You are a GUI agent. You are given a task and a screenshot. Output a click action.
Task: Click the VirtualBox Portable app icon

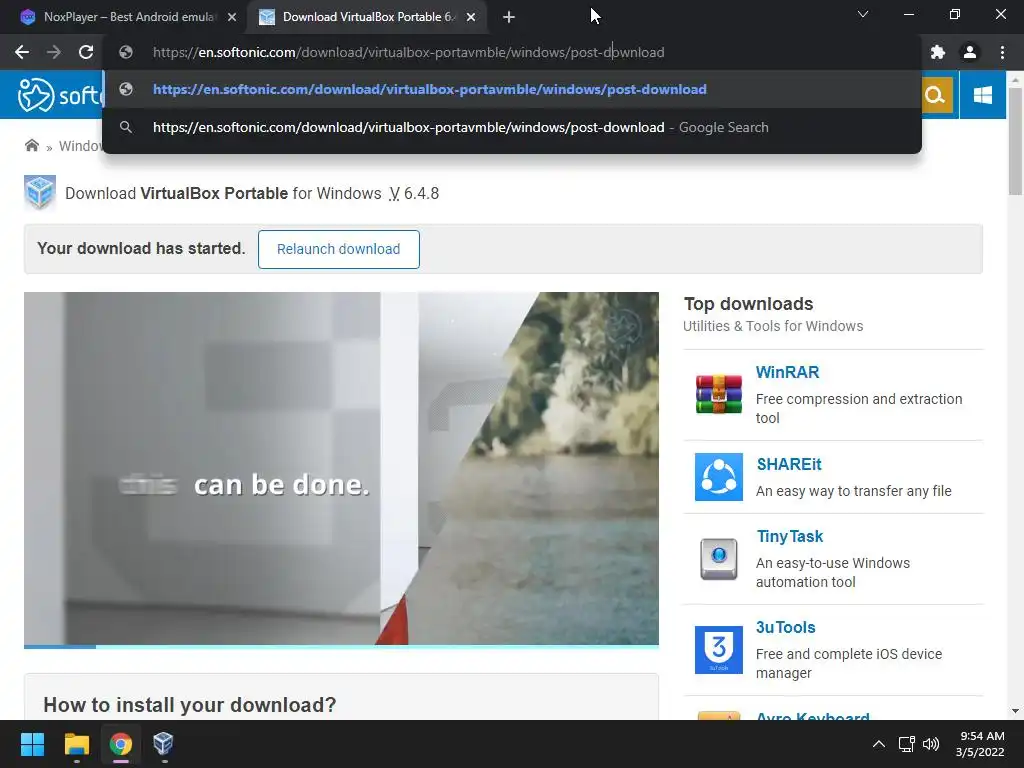tap(40, 193)
